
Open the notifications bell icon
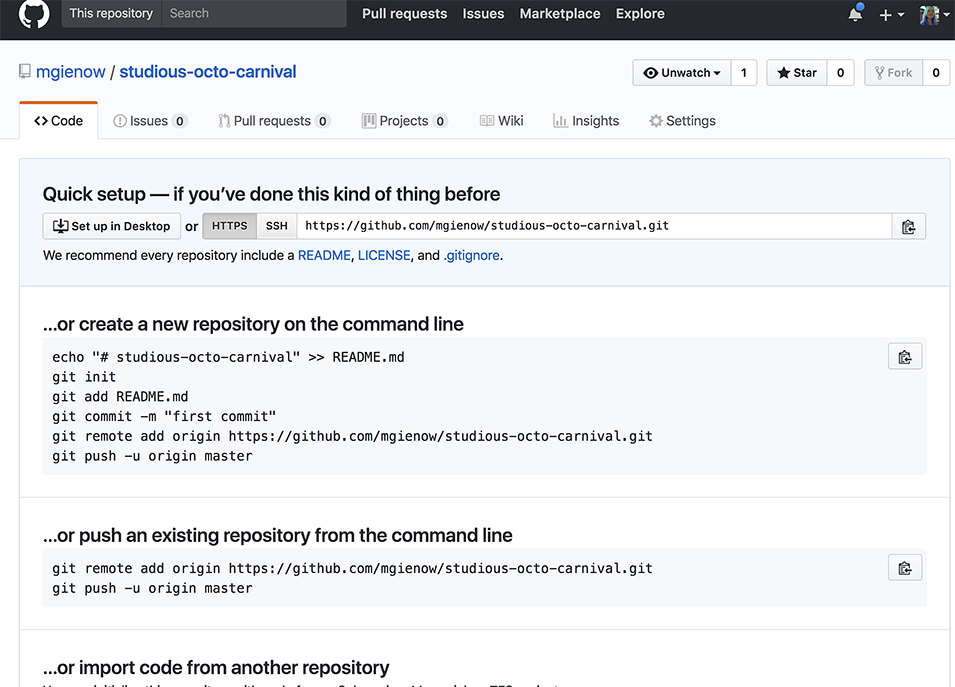point(856,13)
